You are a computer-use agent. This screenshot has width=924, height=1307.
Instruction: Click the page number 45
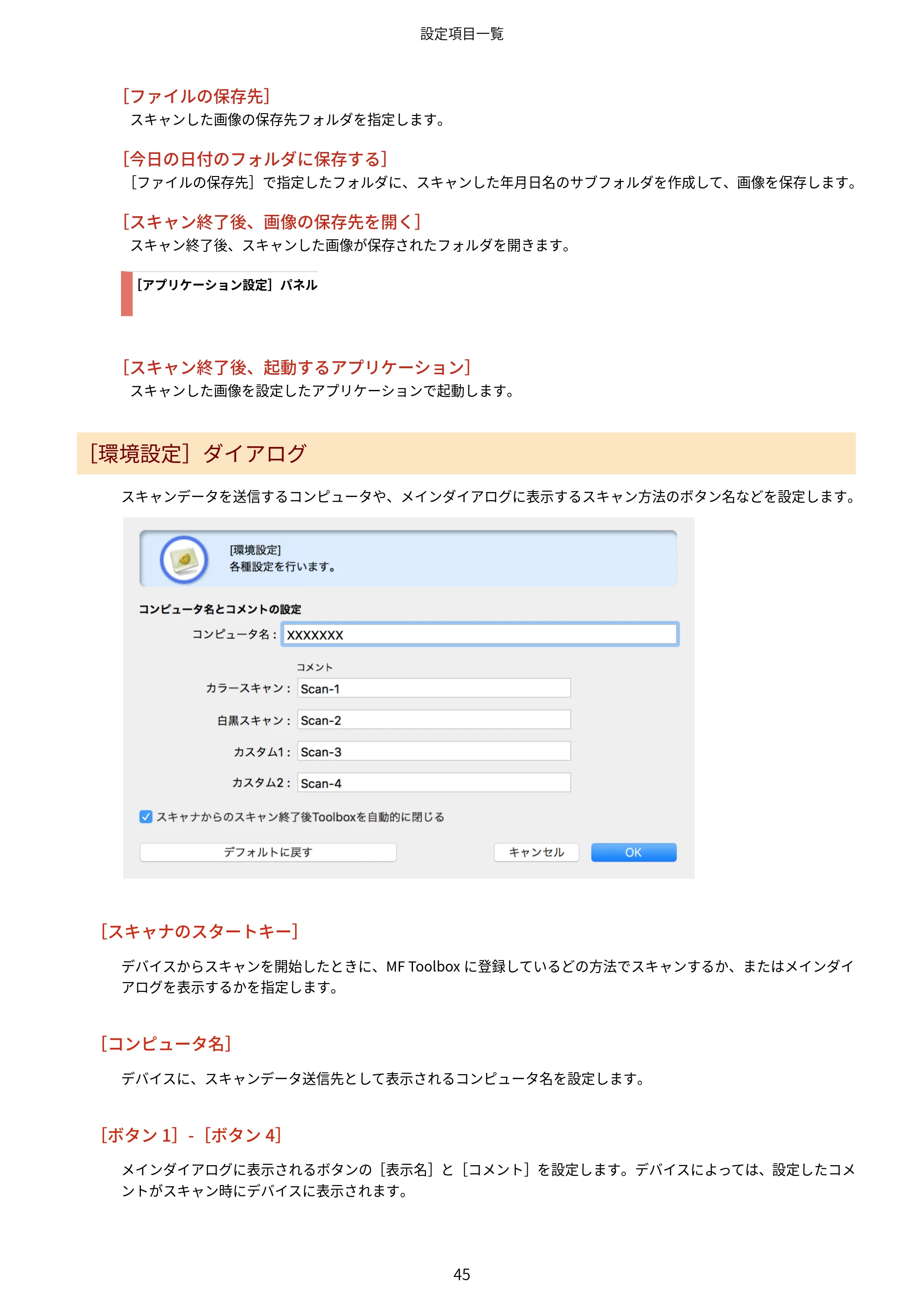click(x=462, y=1274)
